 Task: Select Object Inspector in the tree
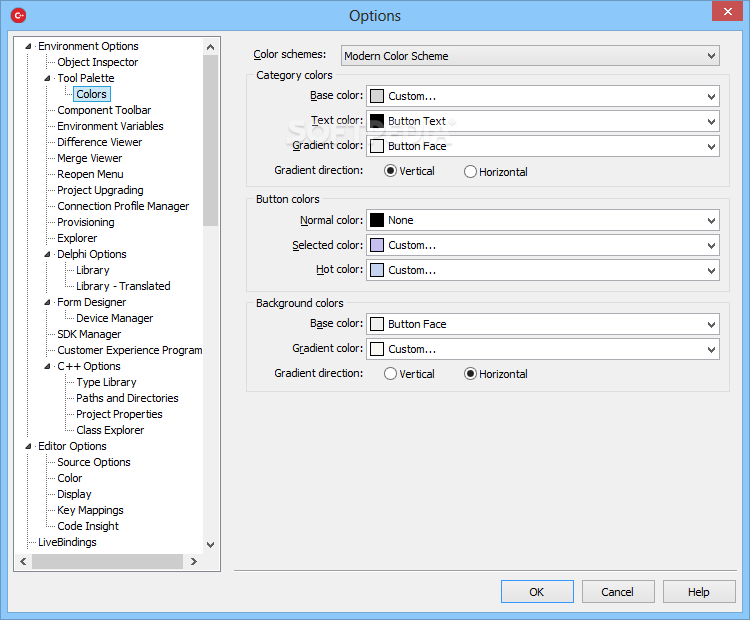(98, 62)
